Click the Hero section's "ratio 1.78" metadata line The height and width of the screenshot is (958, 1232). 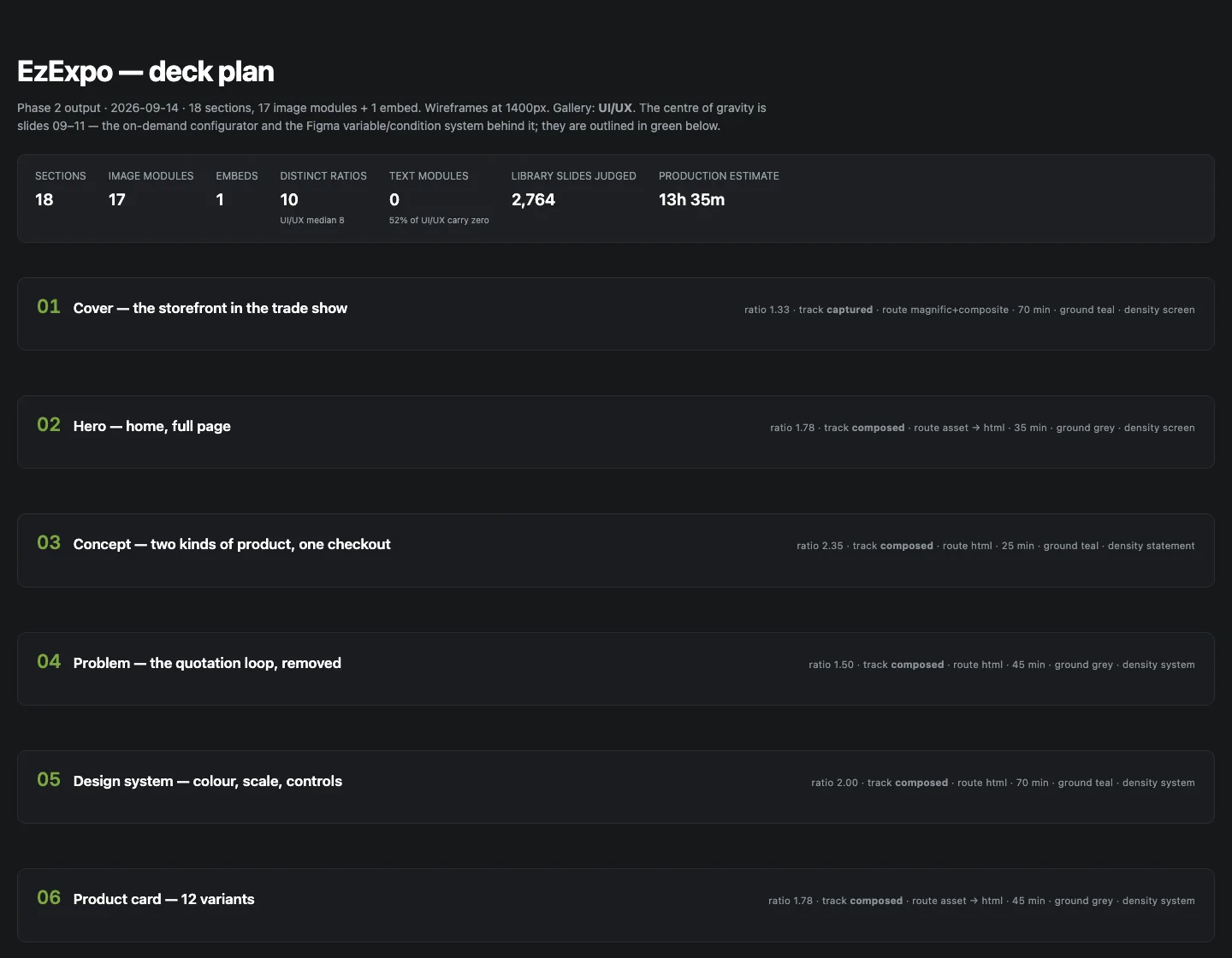click(x=982, y=428)
